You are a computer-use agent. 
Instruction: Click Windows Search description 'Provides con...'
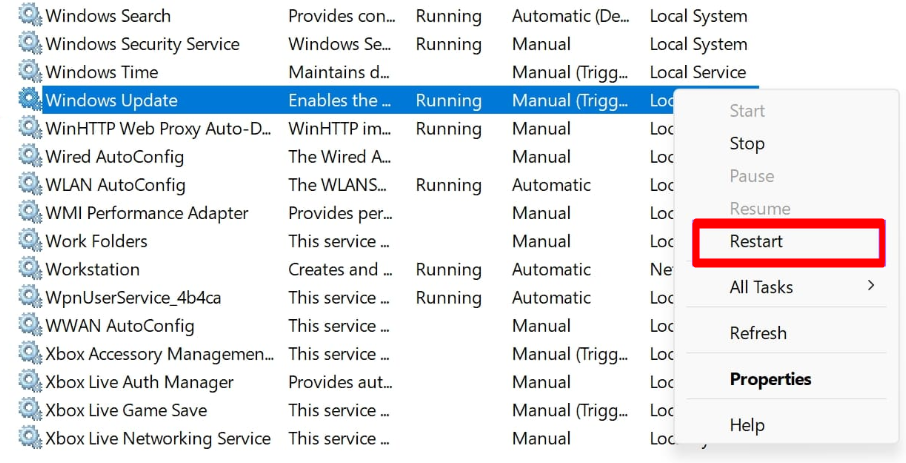(342, 16)
